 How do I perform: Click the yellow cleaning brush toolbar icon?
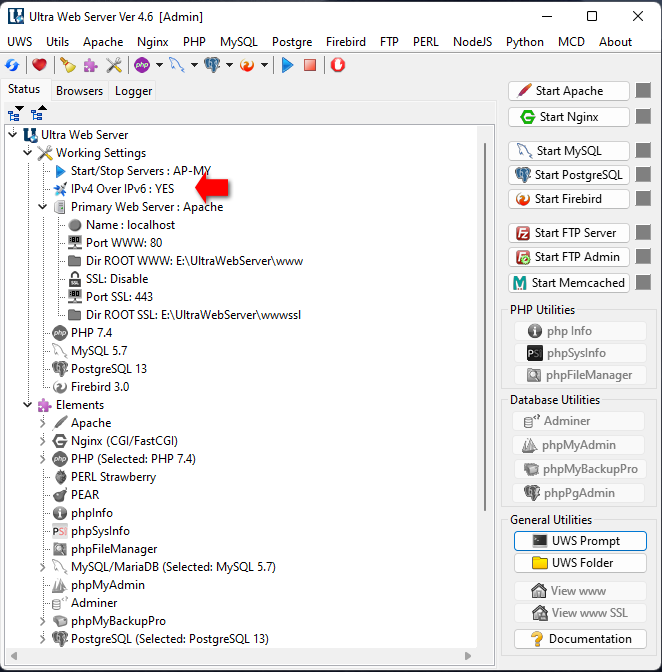pos(67,65)
